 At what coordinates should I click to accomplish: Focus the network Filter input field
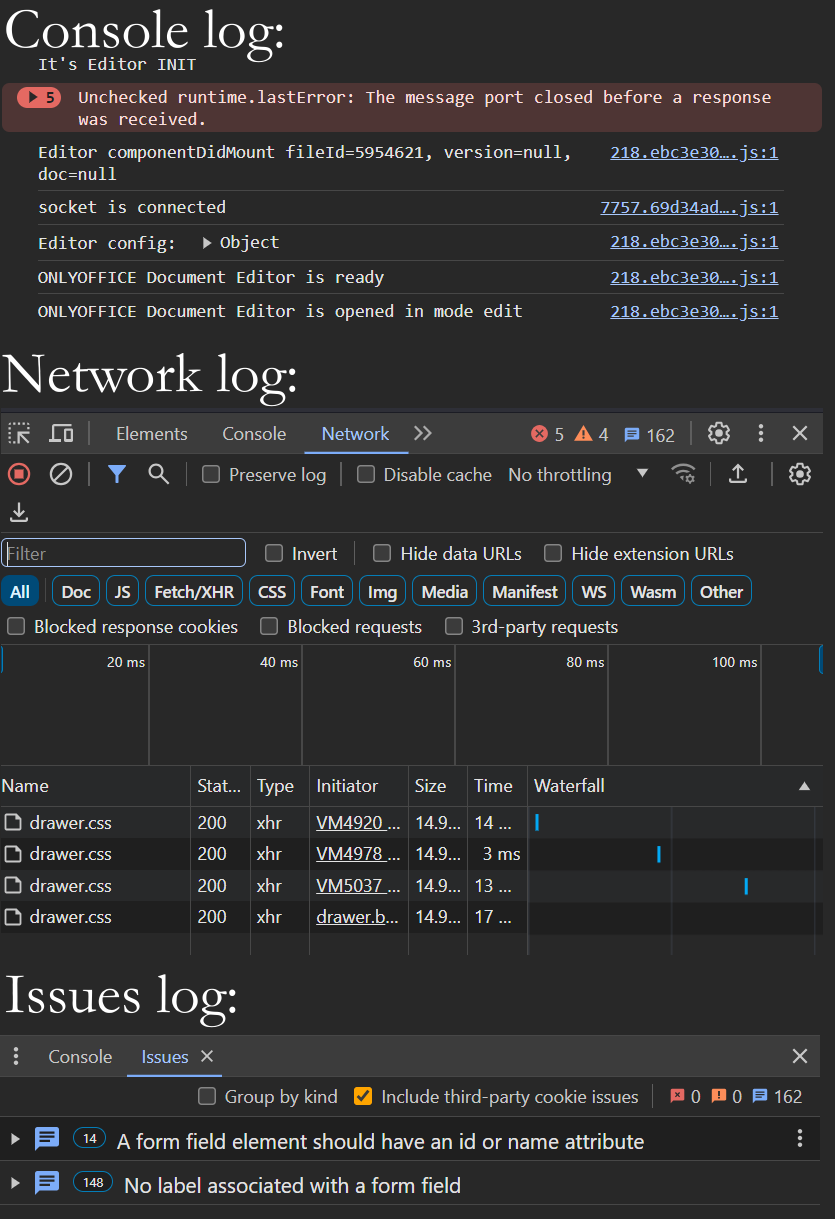(124, 553)
